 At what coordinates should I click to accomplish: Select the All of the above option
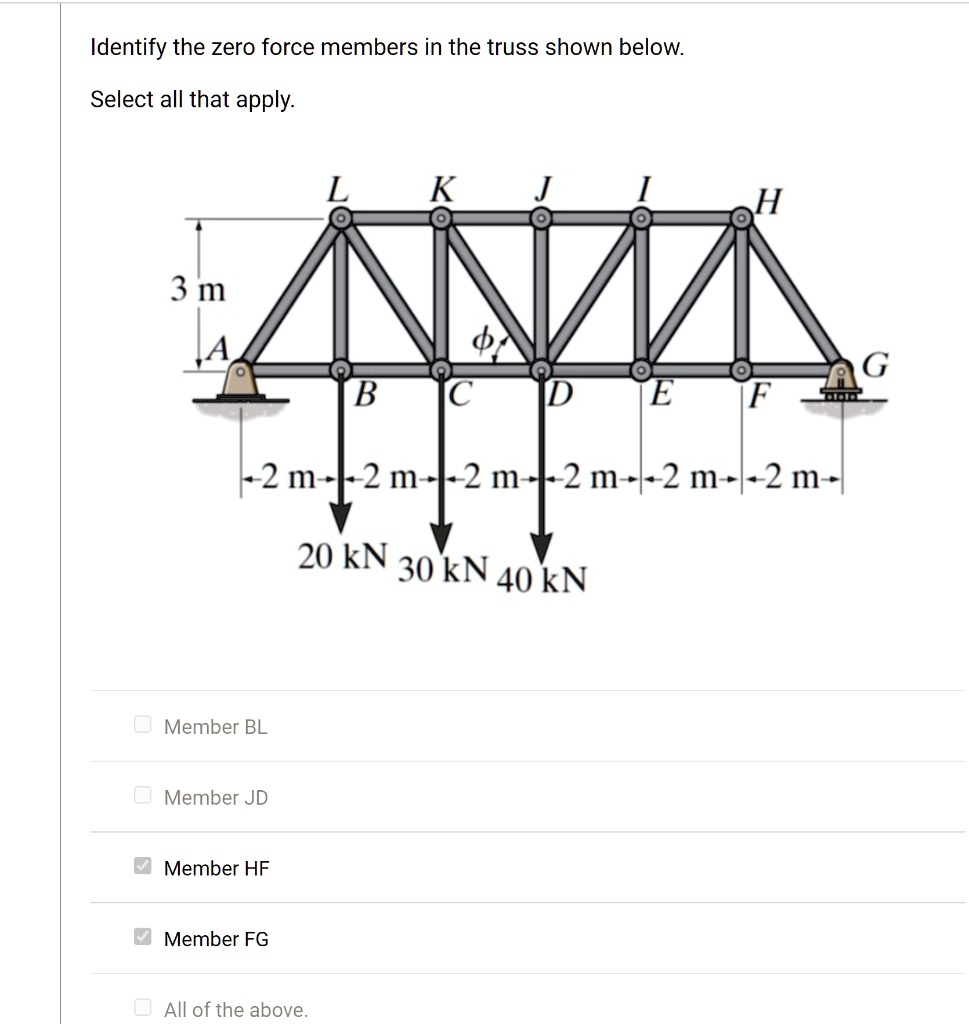[142, 1006]
